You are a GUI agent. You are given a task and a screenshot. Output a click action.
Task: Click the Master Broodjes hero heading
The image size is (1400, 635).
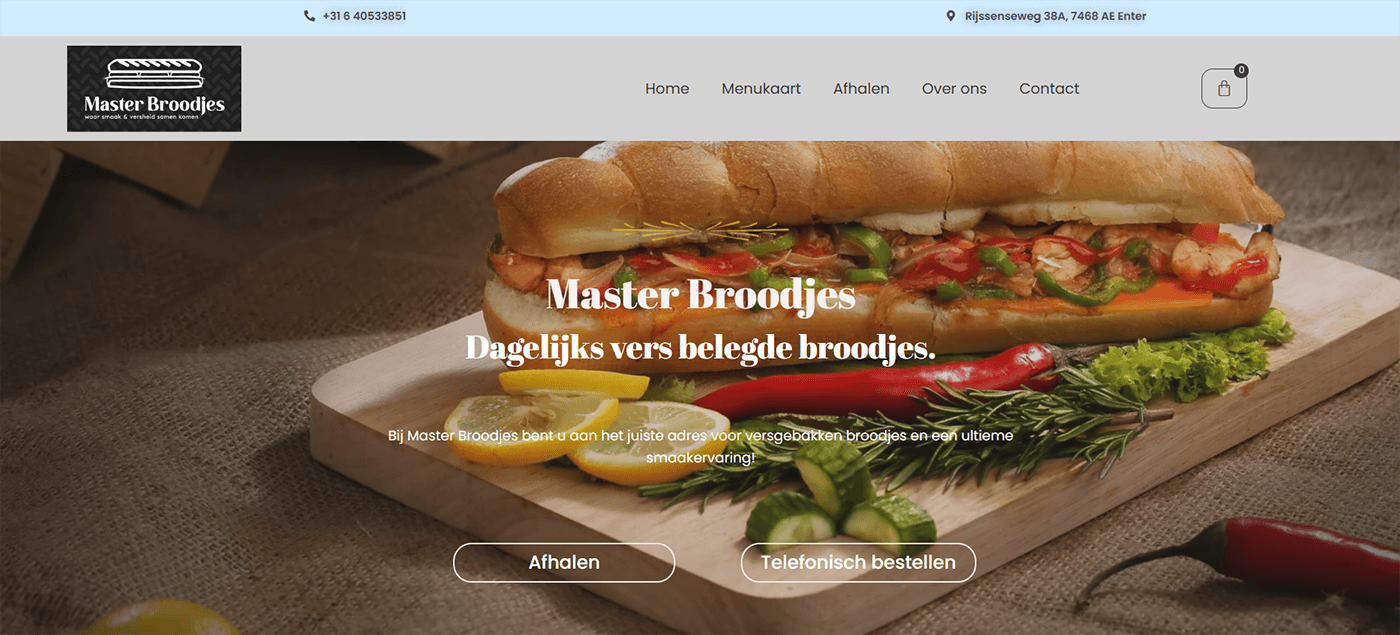coord(701,295)
